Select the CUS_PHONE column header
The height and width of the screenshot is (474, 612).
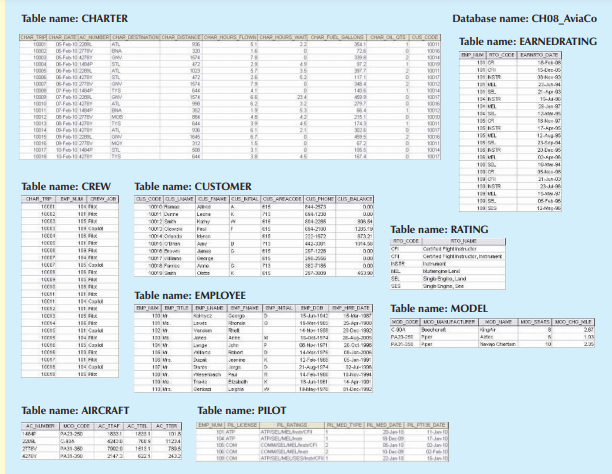pyautogui.click(x=319, y=199)
